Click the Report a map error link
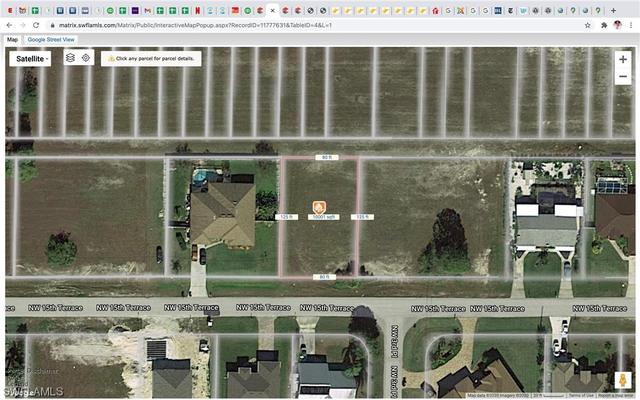This screenshot has height=400, width=640. tap(616, 395)
